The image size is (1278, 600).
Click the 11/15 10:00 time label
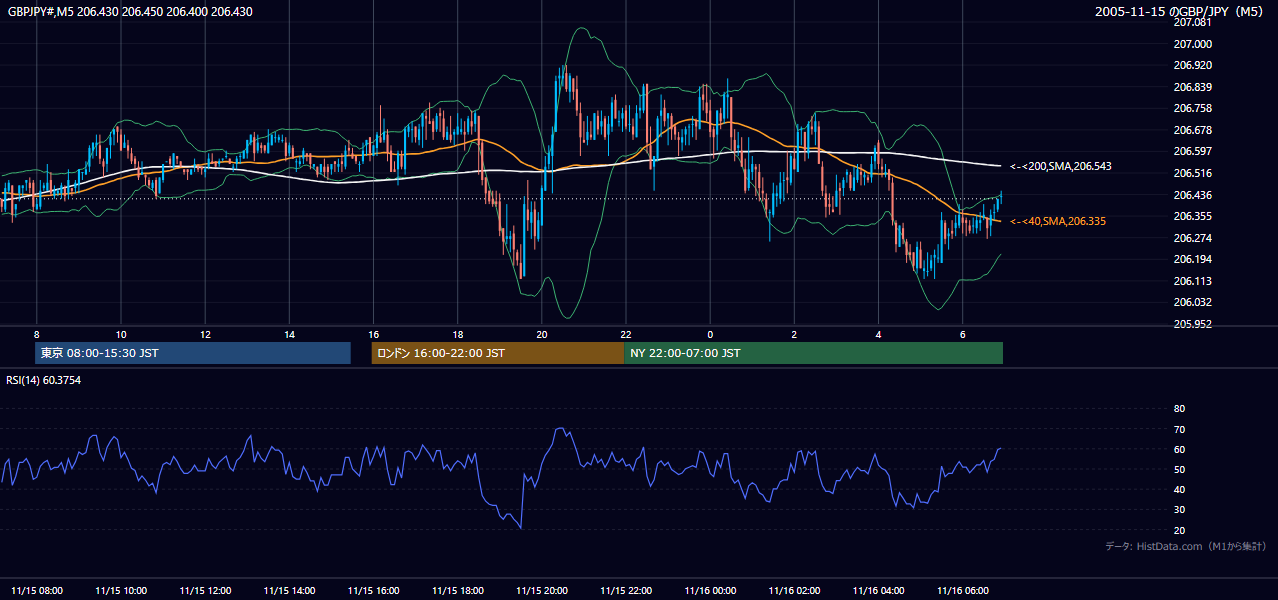(120, 590)
